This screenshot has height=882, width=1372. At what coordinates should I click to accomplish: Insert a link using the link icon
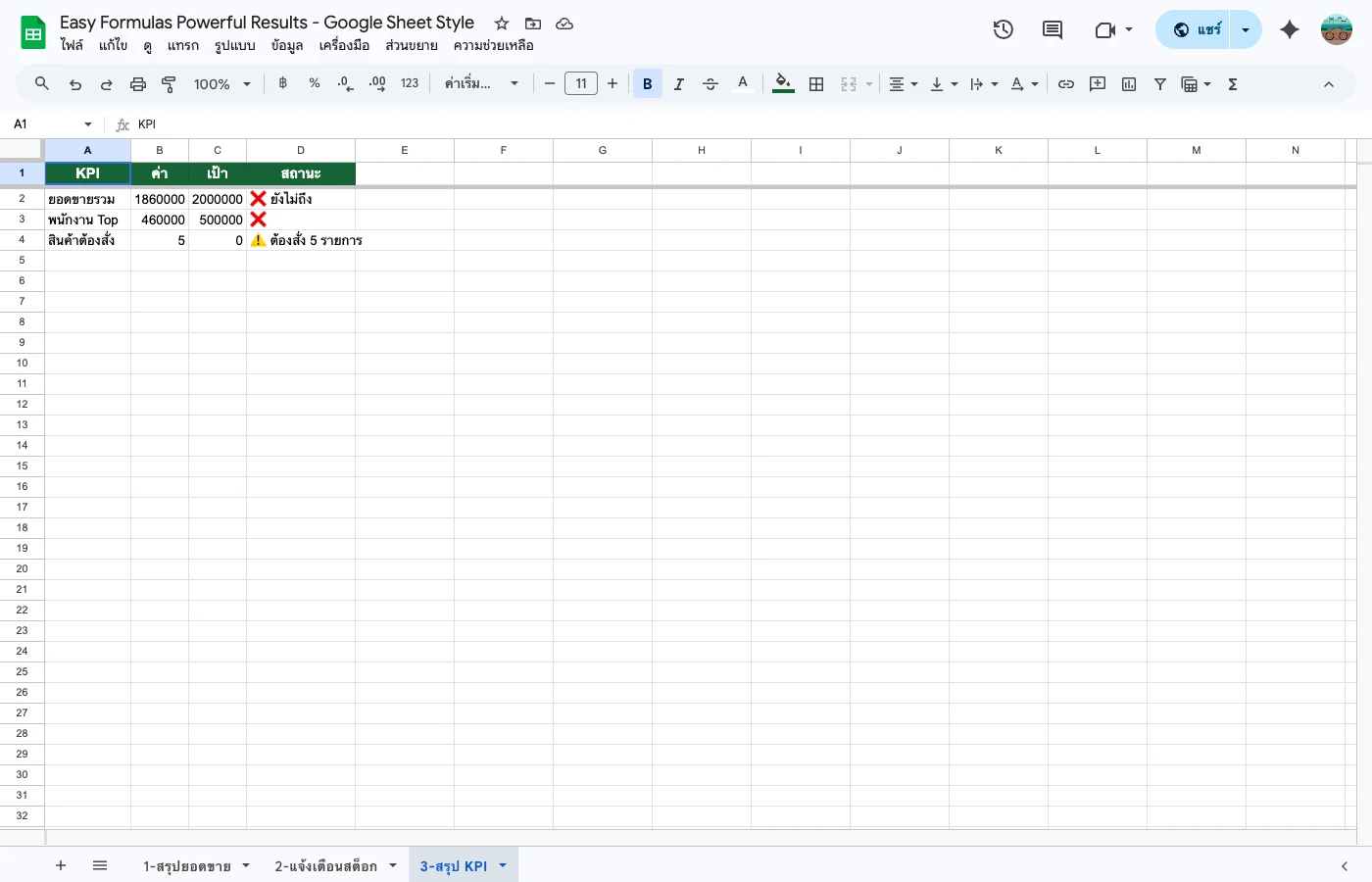click(1066, 83)
